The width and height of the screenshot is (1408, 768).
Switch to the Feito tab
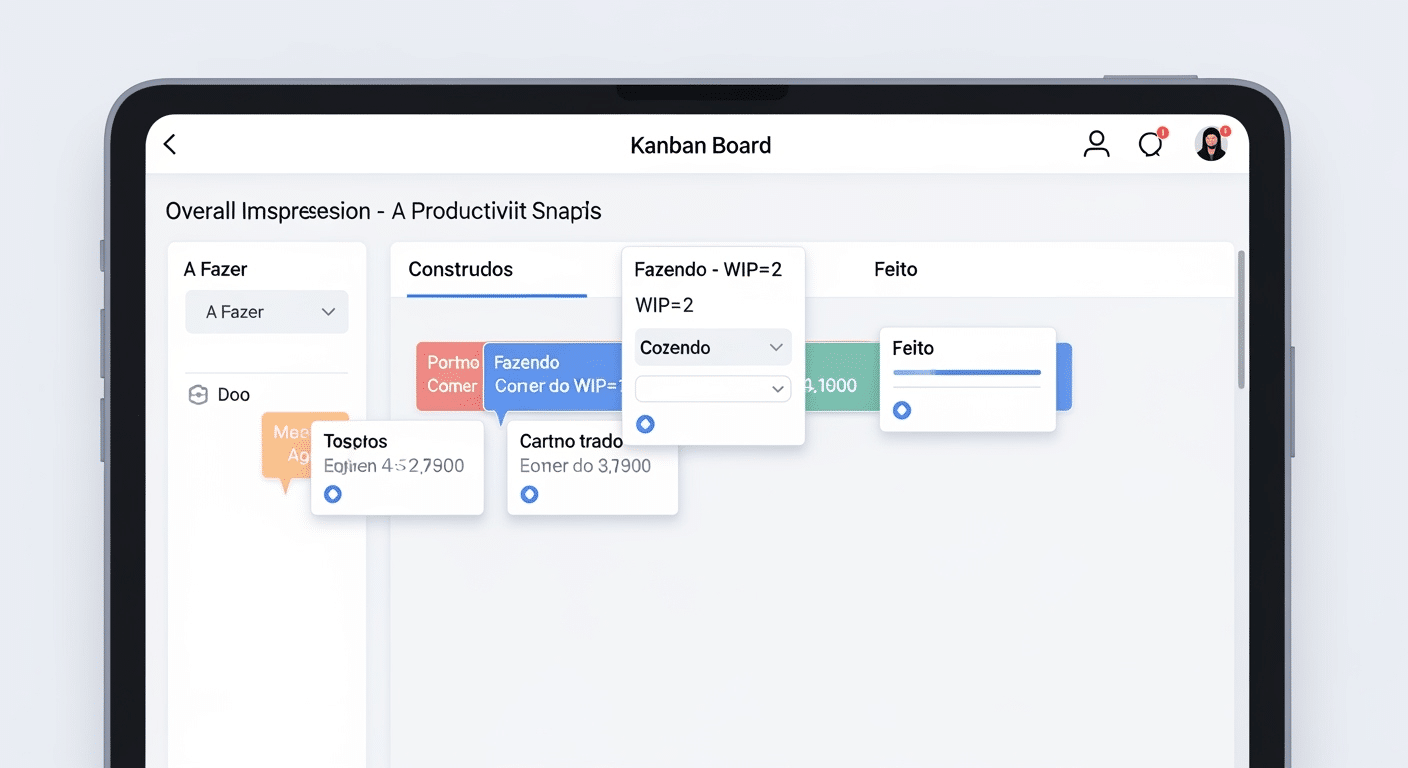pyautogui.click(x=895, y=269)
